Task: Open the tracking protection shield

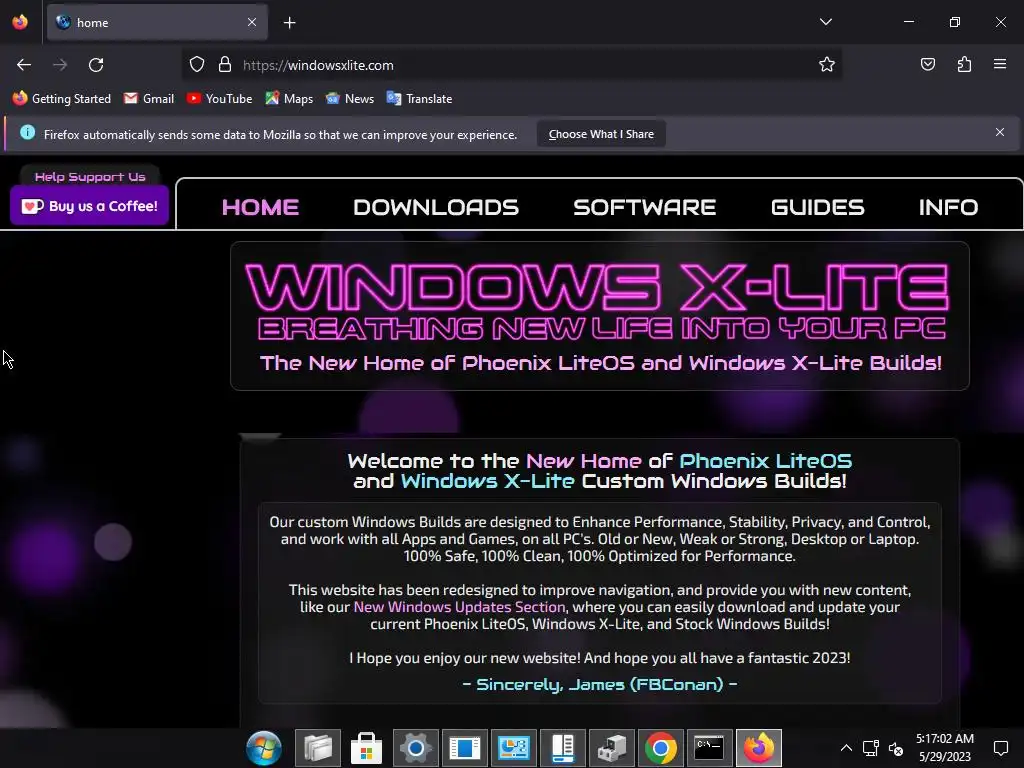Action: click(197, 65)
